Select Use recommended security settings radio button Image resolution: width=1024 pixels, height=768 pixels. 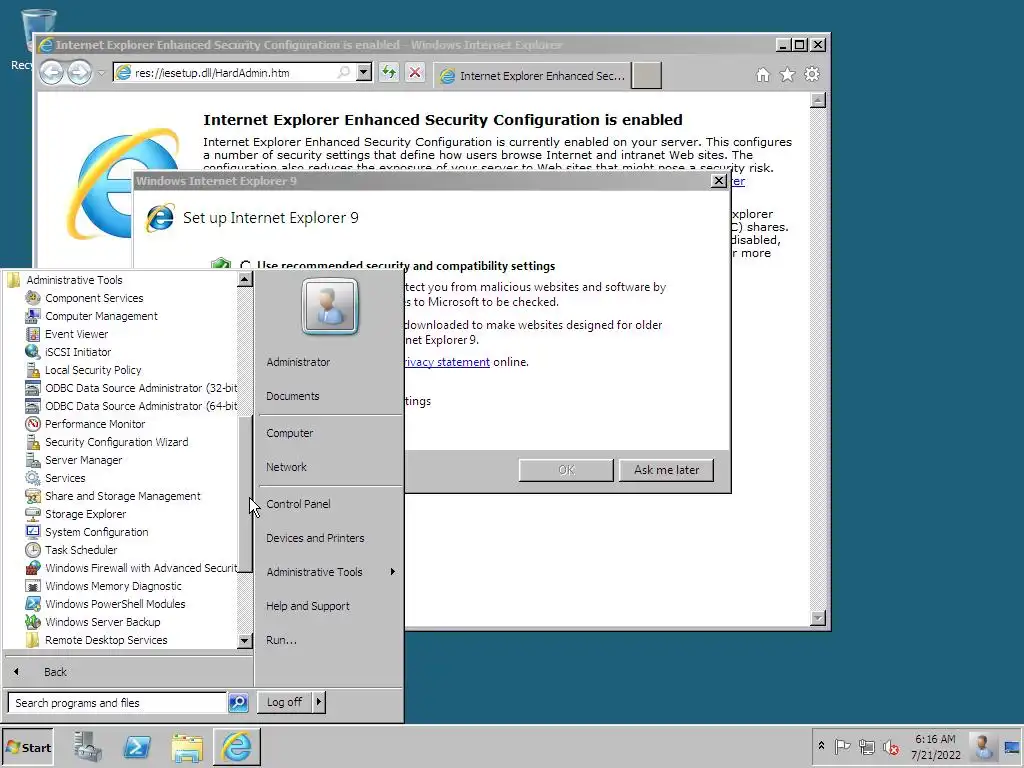coord(246,266)
